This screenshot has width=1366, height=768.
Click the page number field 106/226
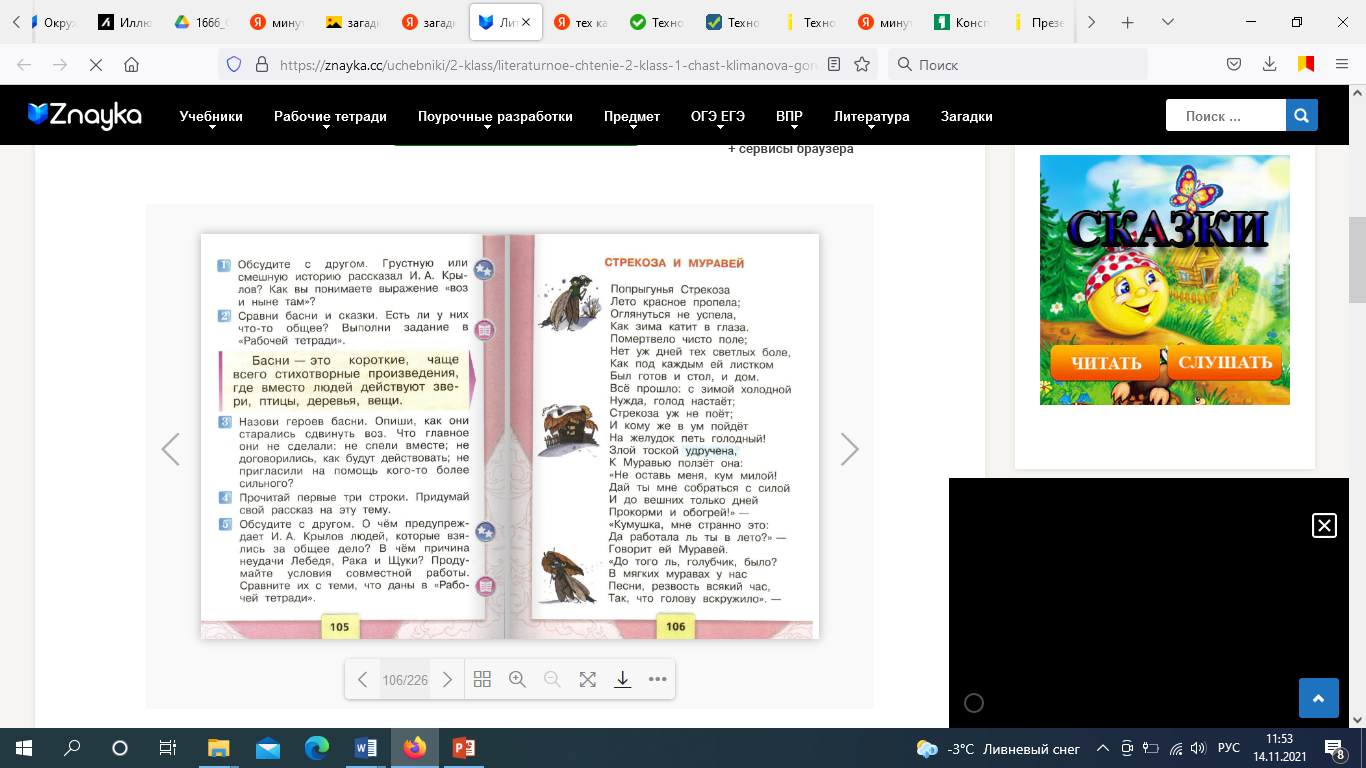tap(405, 680)
